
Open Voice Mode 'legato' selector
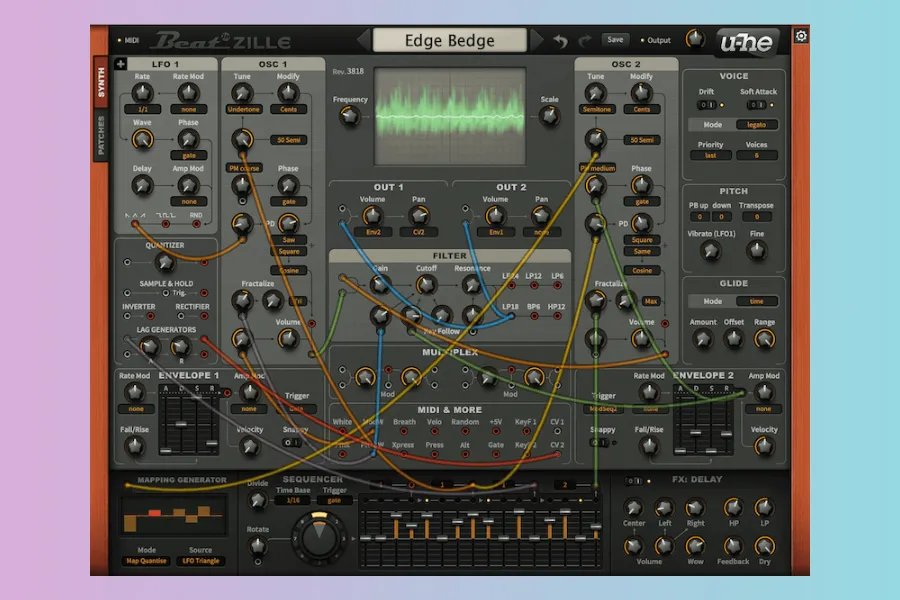[756, 125]
